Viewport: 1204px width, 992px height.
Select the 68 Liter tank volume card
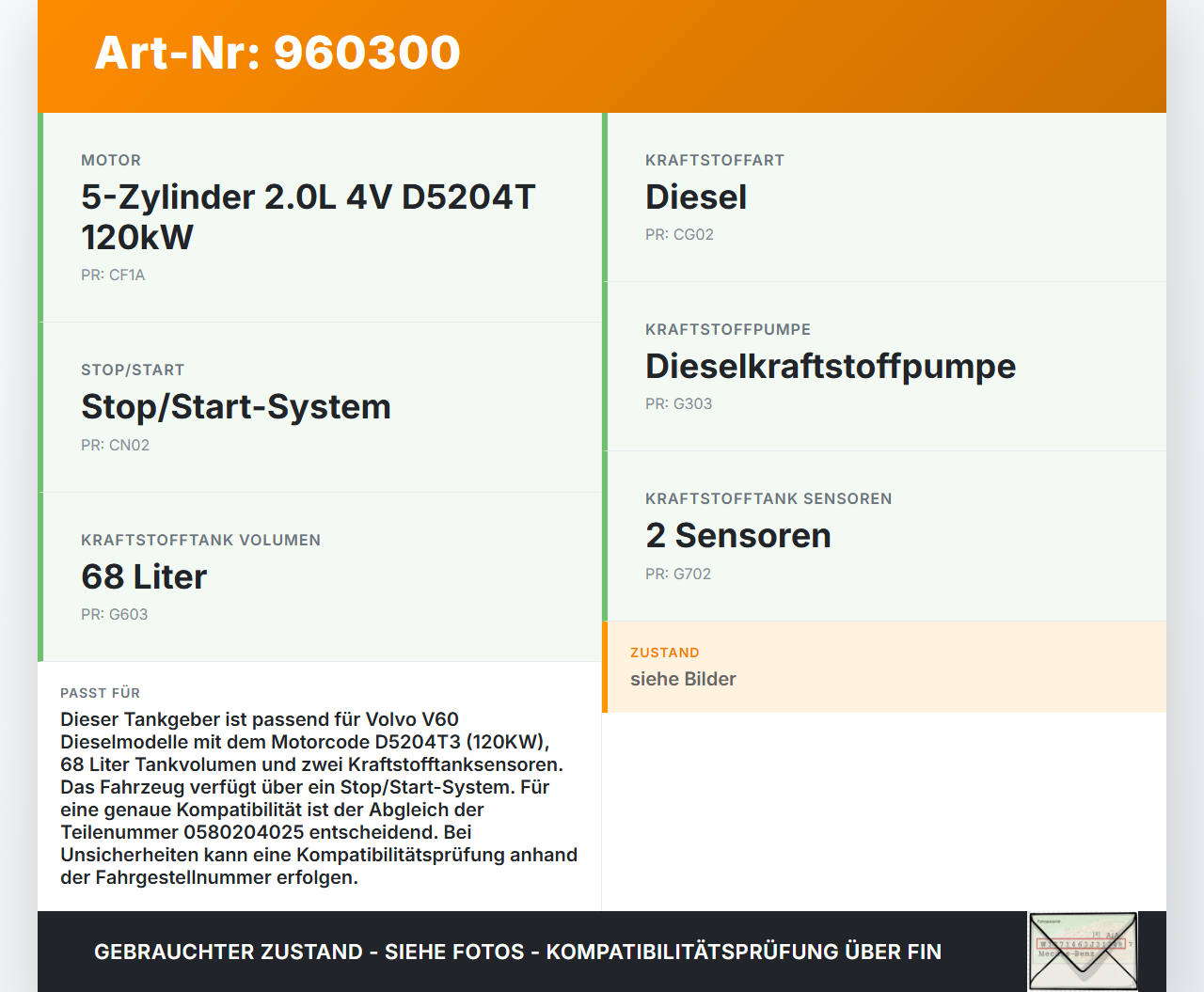[320, 576]
